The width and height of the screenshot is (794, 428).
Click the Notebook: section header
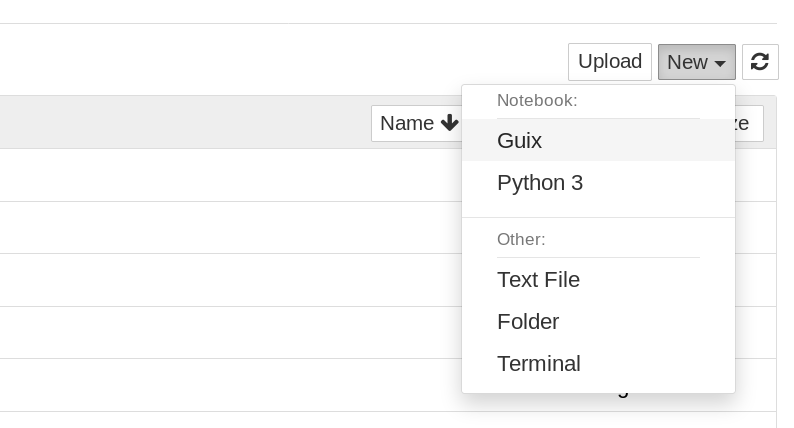coord(537,100)
